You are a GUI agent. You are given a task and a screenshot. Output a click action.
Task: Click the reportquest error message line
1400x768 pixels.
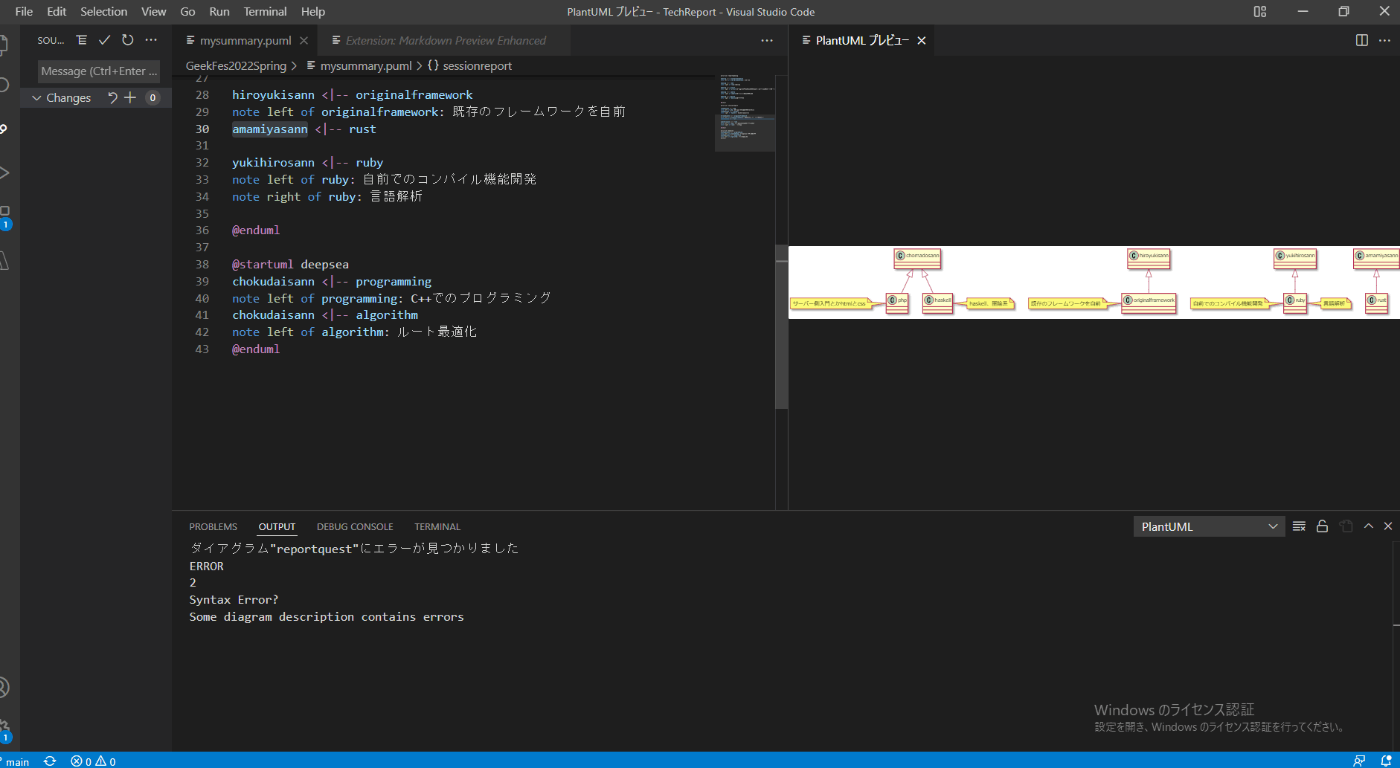[x=354, y=549]
